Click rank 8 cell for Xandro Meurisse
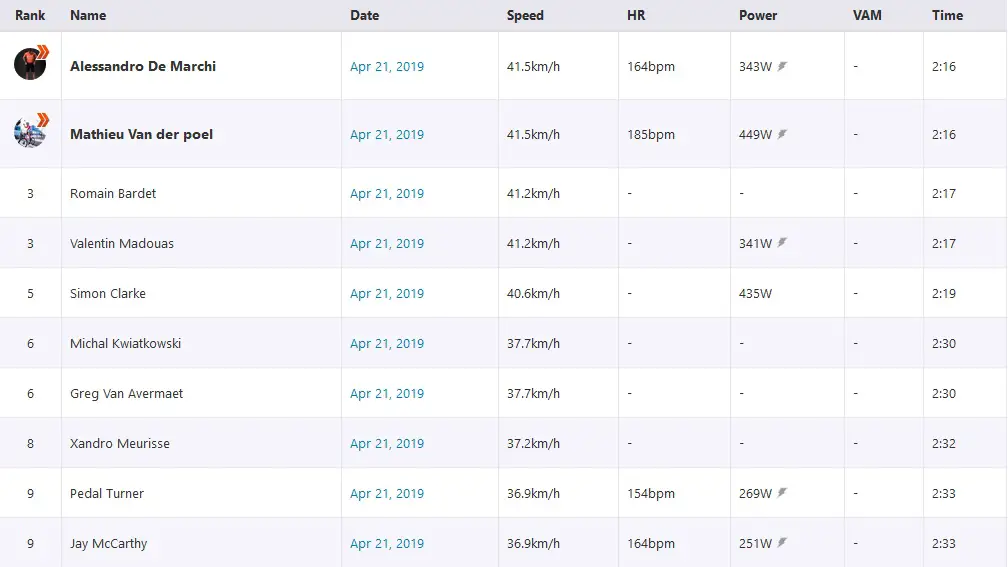 [x=30, y=444]
